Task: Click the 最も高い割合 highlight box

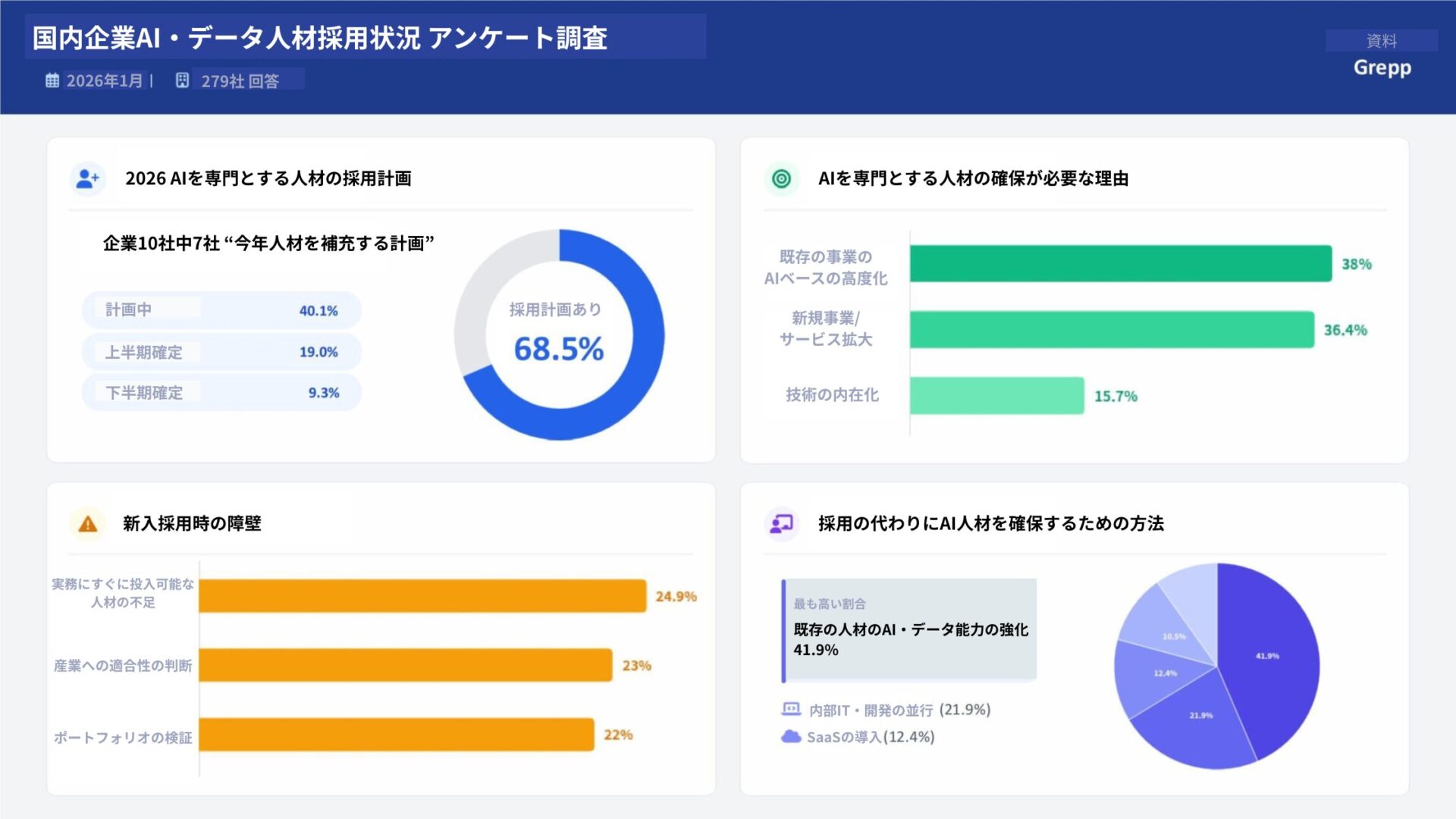Action: [x=909, y=630]
